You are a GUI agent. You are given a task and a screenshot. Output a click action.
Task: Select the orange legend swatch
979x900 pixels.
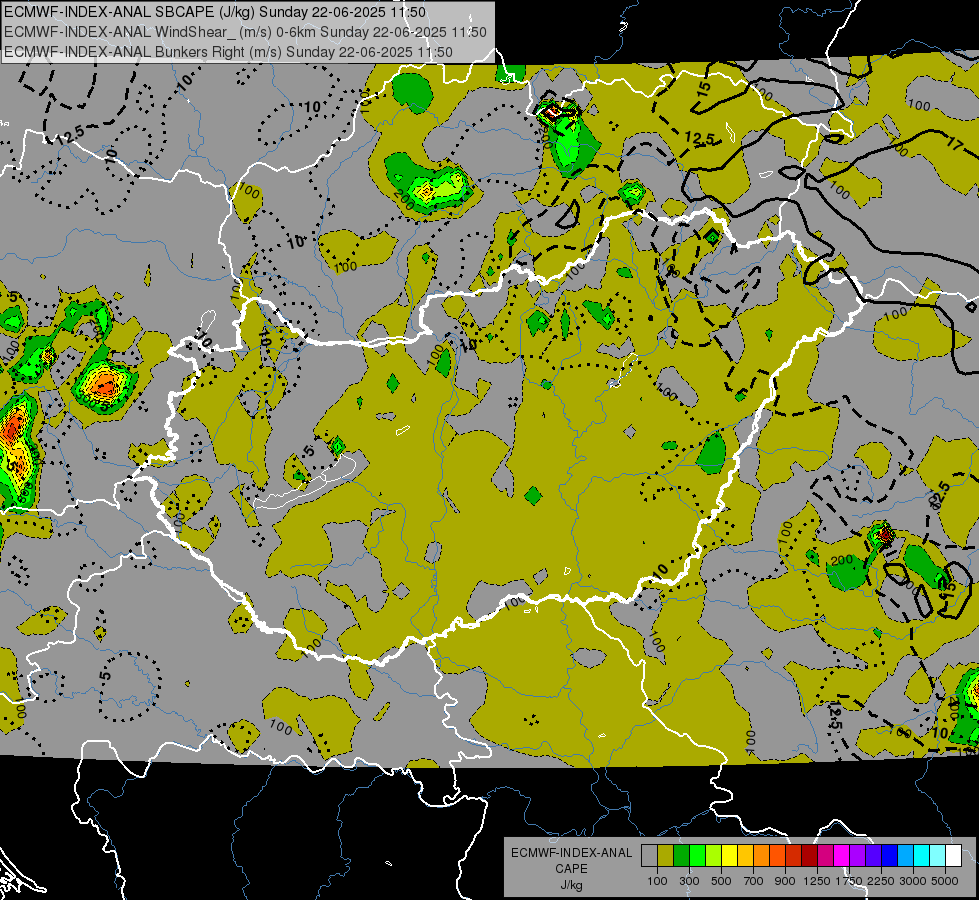762,856
